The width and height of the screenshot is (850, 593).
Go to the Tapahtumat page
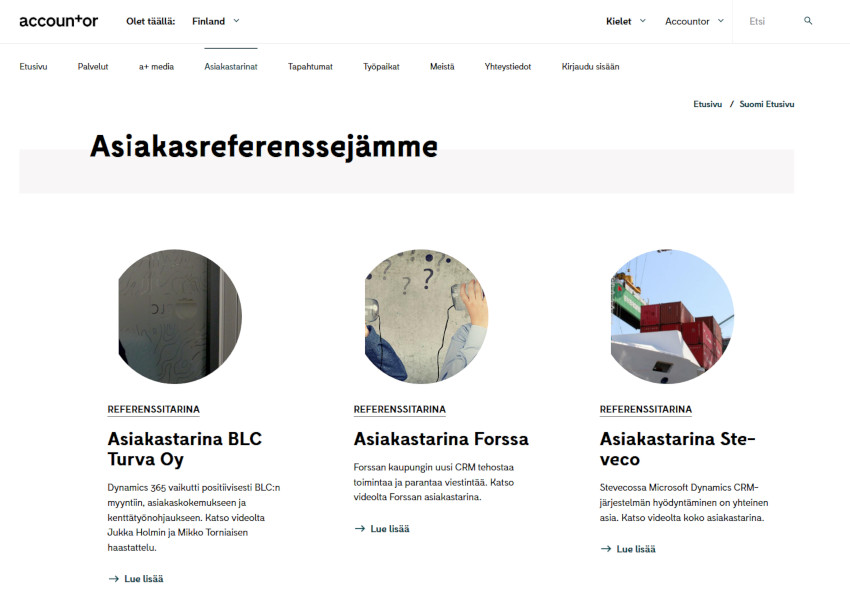tap(310, 67)
